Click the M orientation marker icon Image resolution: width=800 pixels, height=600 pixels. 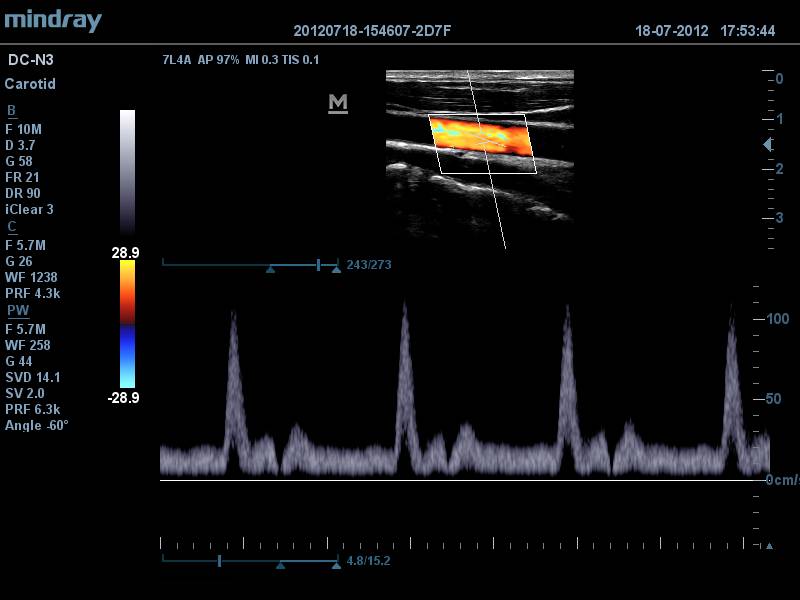coord(338,103)
